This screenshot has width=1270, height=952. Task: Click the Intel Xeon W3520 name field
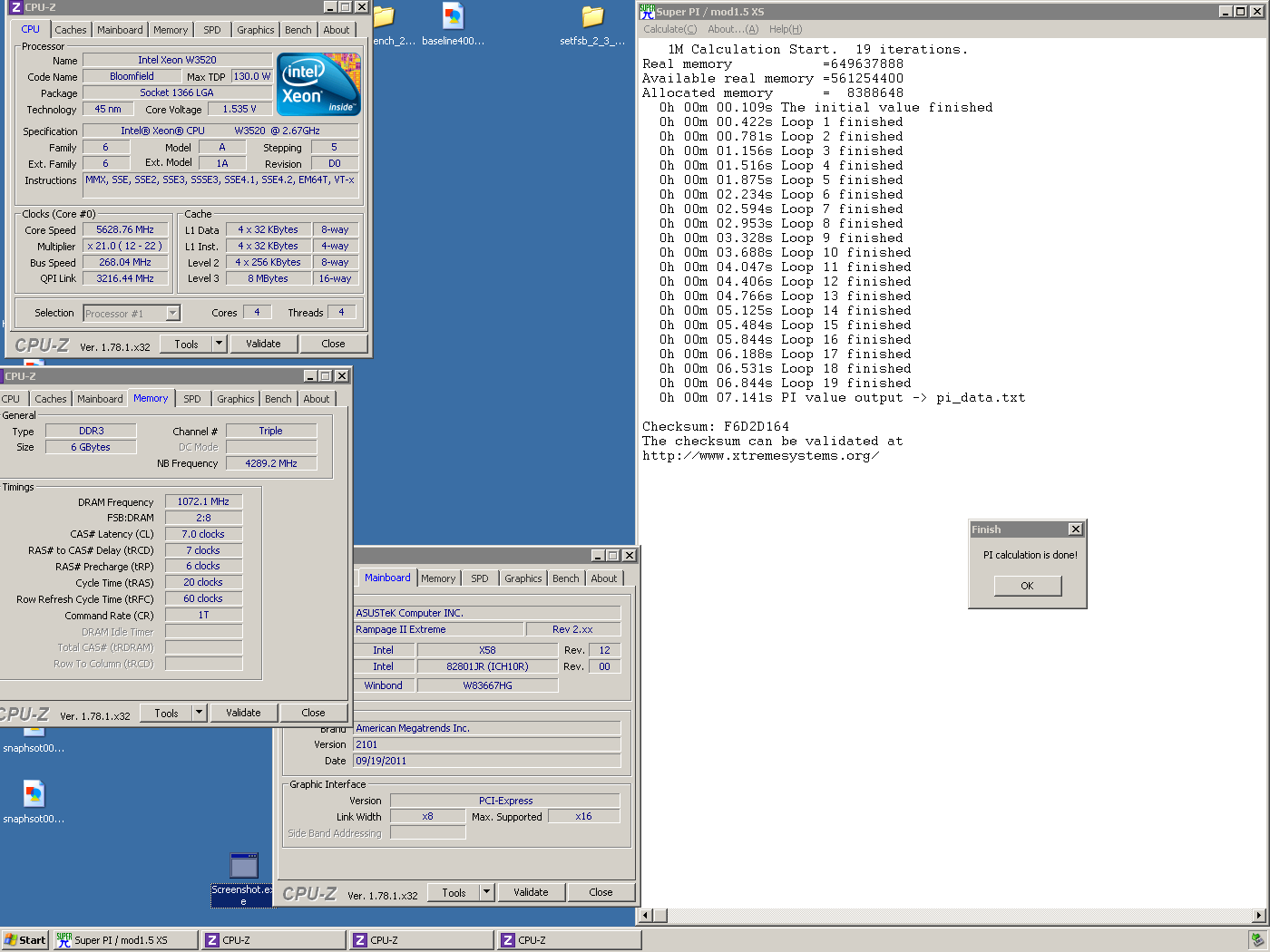[177, 60]
